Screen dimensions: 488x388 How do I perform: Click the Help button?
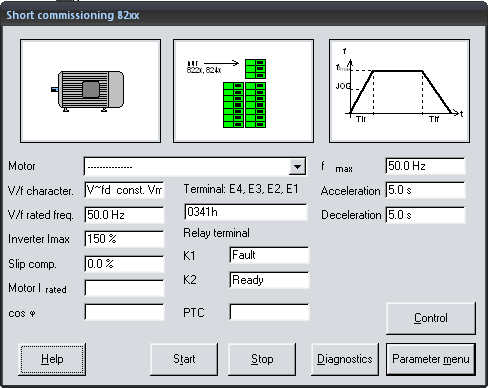click(x=52, y=359)
